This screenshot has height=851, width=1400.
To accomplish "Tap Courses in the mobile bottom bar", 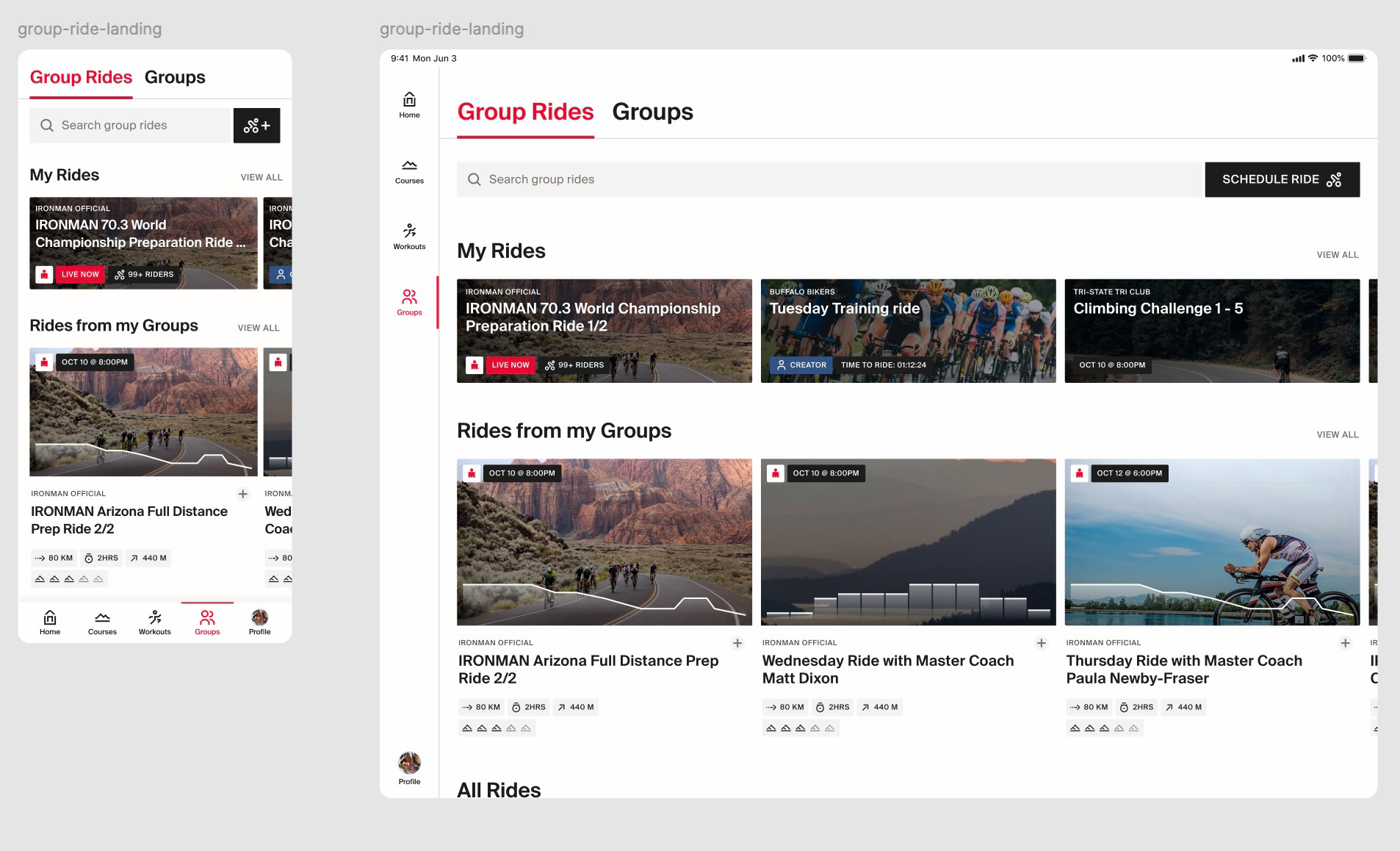I will coord(102,622).
